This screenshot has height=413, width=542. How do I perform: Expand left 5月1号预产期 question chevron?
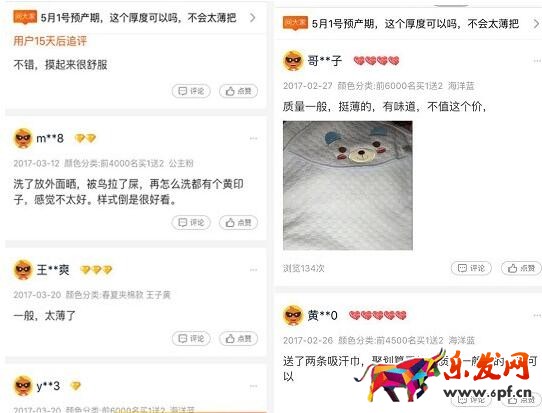(x=253, y=18)
